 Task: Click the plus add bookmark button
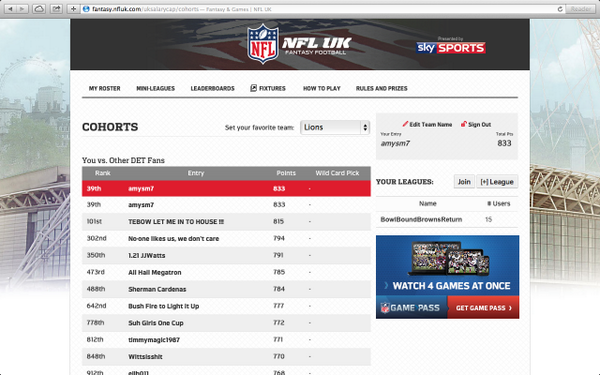pos(73,8)
